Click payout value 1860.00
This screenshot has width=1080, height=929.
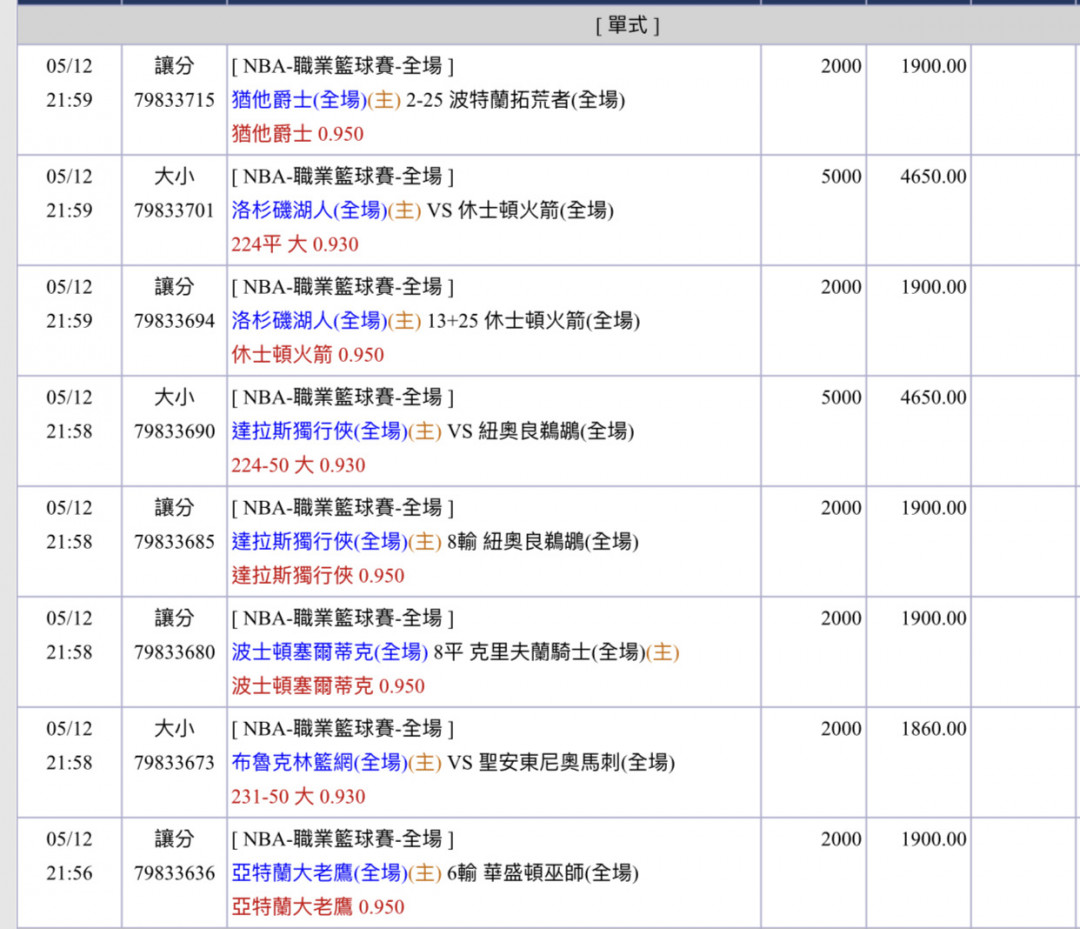pyautogui.click(x=933, y=729)
